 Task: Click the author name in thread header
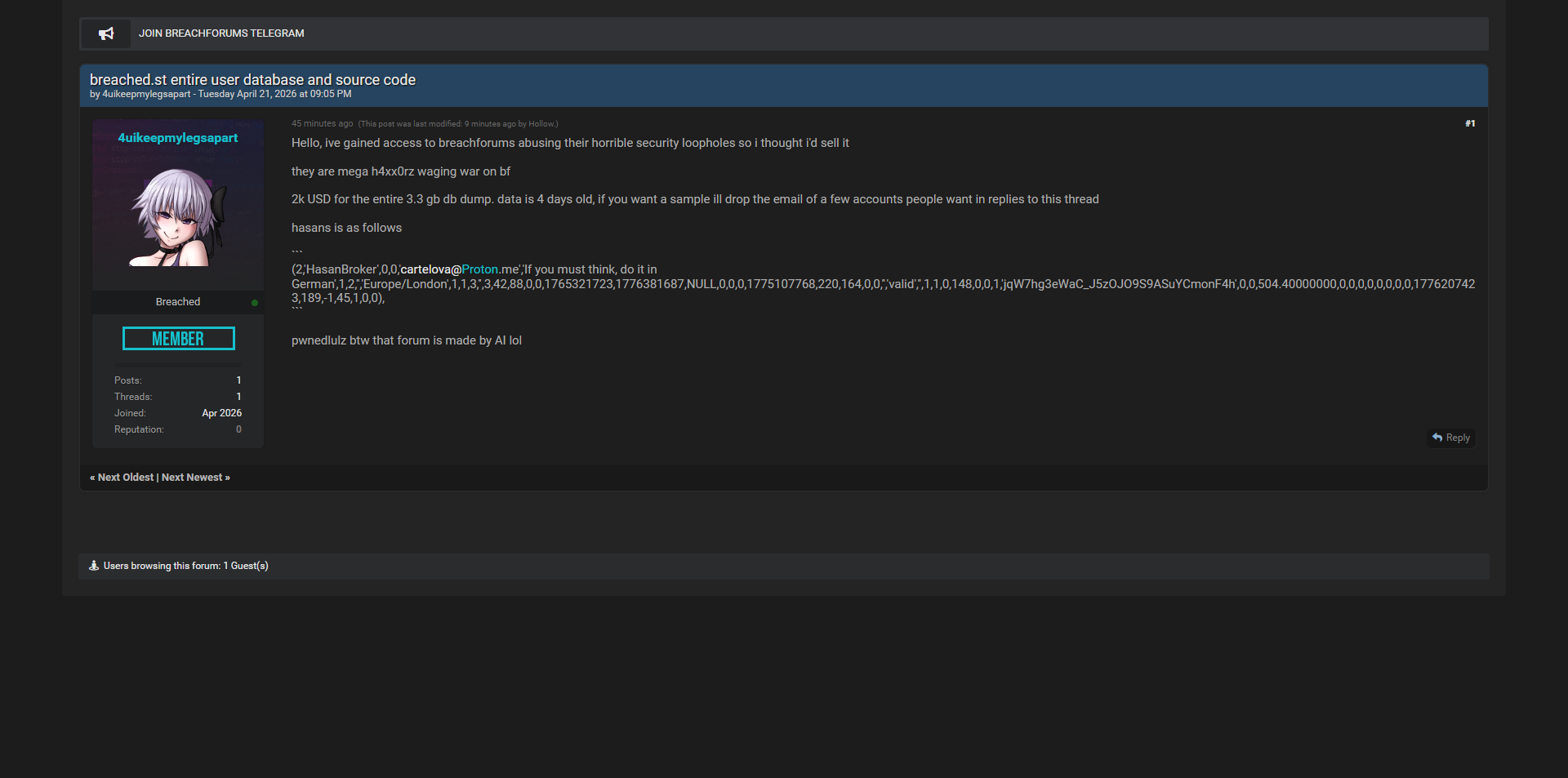[x=146, y=95]
